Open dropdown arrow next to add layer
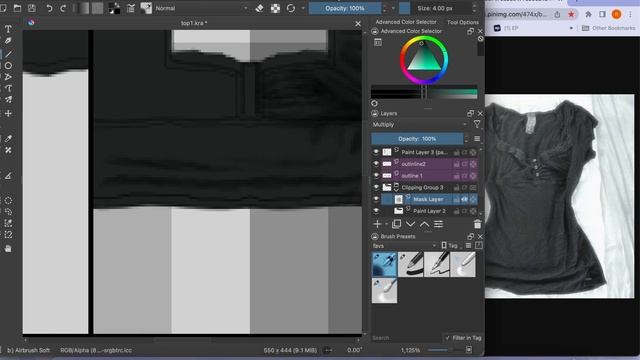Viewport: 640px width, 360px height. coord(386,224)
